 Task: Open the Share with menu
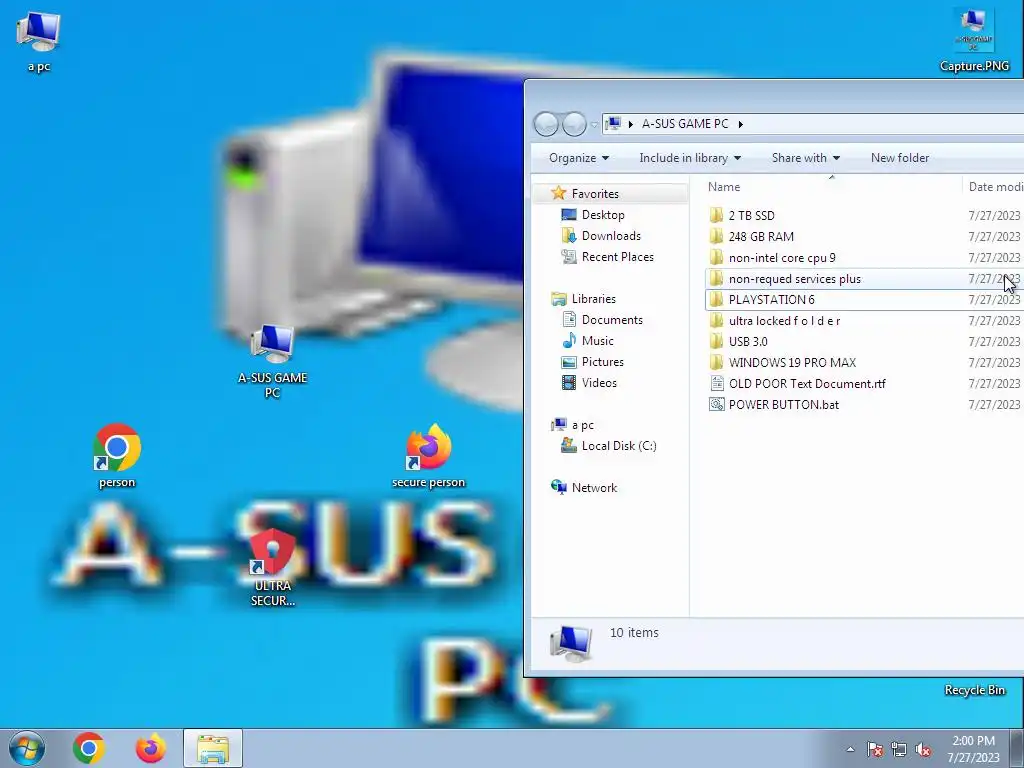pyautogui.click(x=805, y=158)
